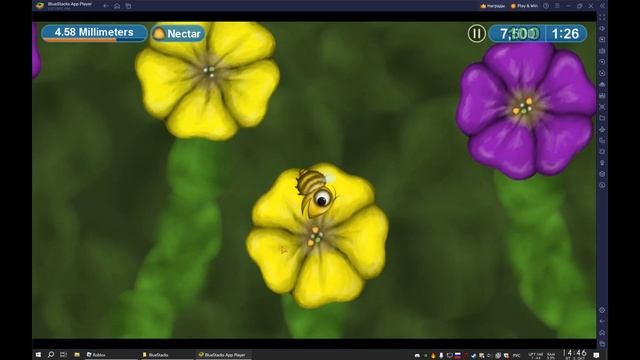Click the center of the bee's yellow flower

[315, 237]
